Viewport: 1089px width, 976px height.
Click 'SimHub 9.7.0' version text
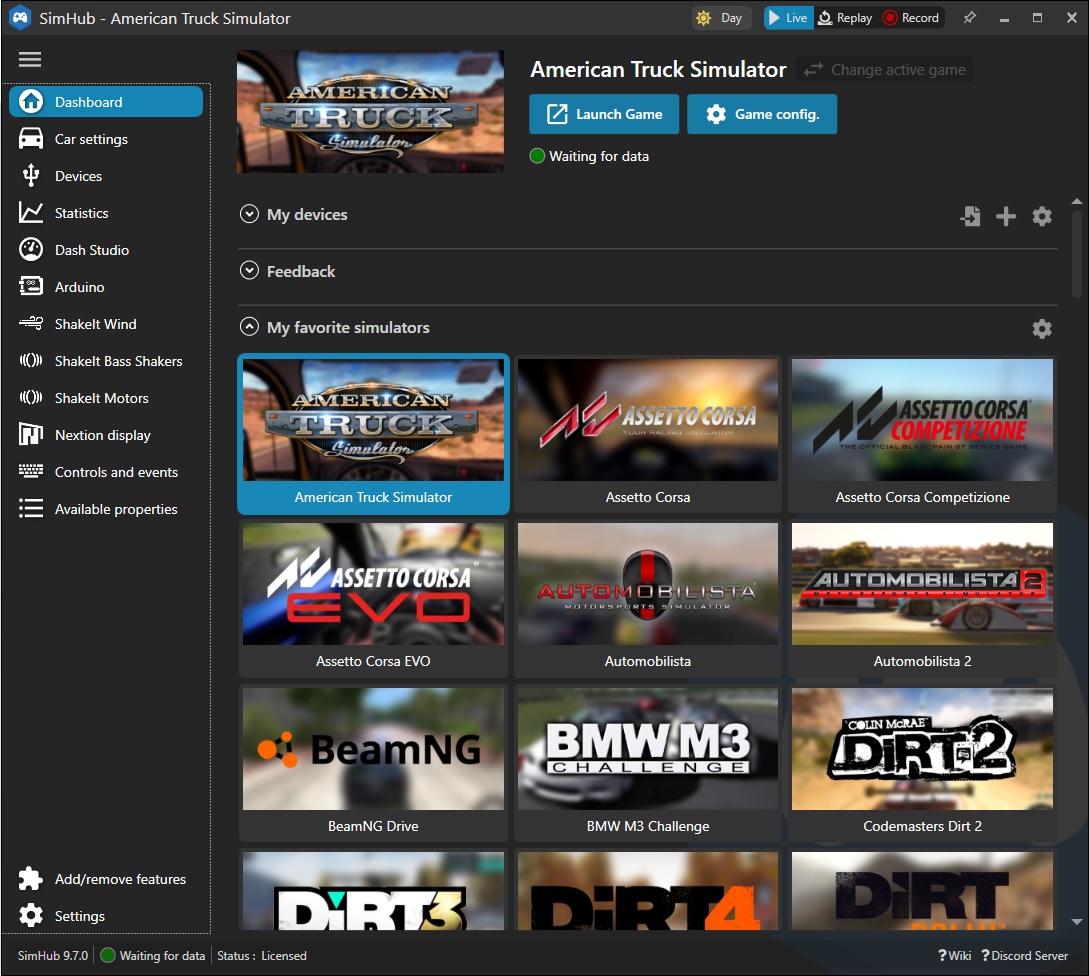tap(53, 955)
